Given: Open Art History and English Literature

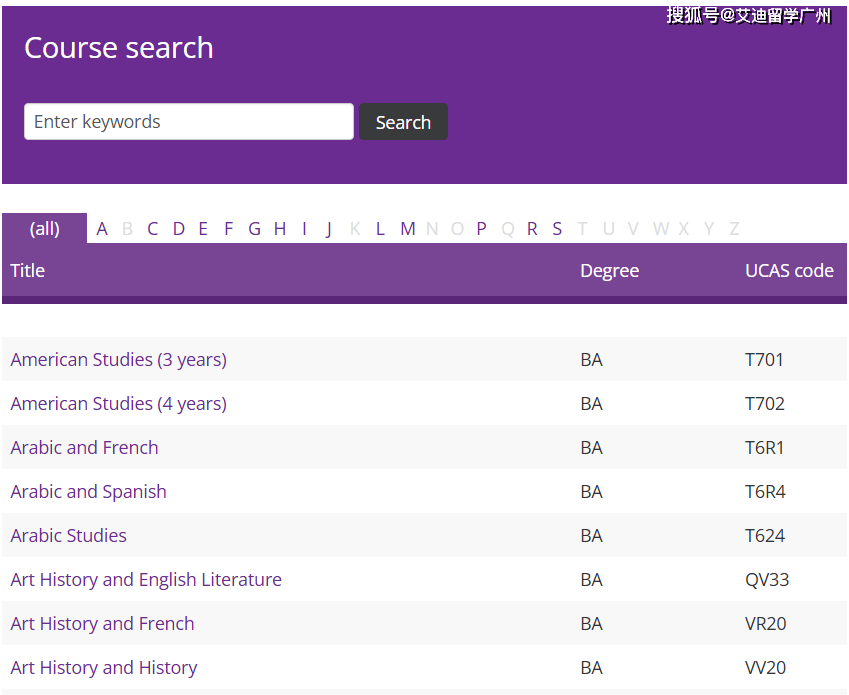Looking at the screenshot, I should pyautogui.click(x=146, y=580).
